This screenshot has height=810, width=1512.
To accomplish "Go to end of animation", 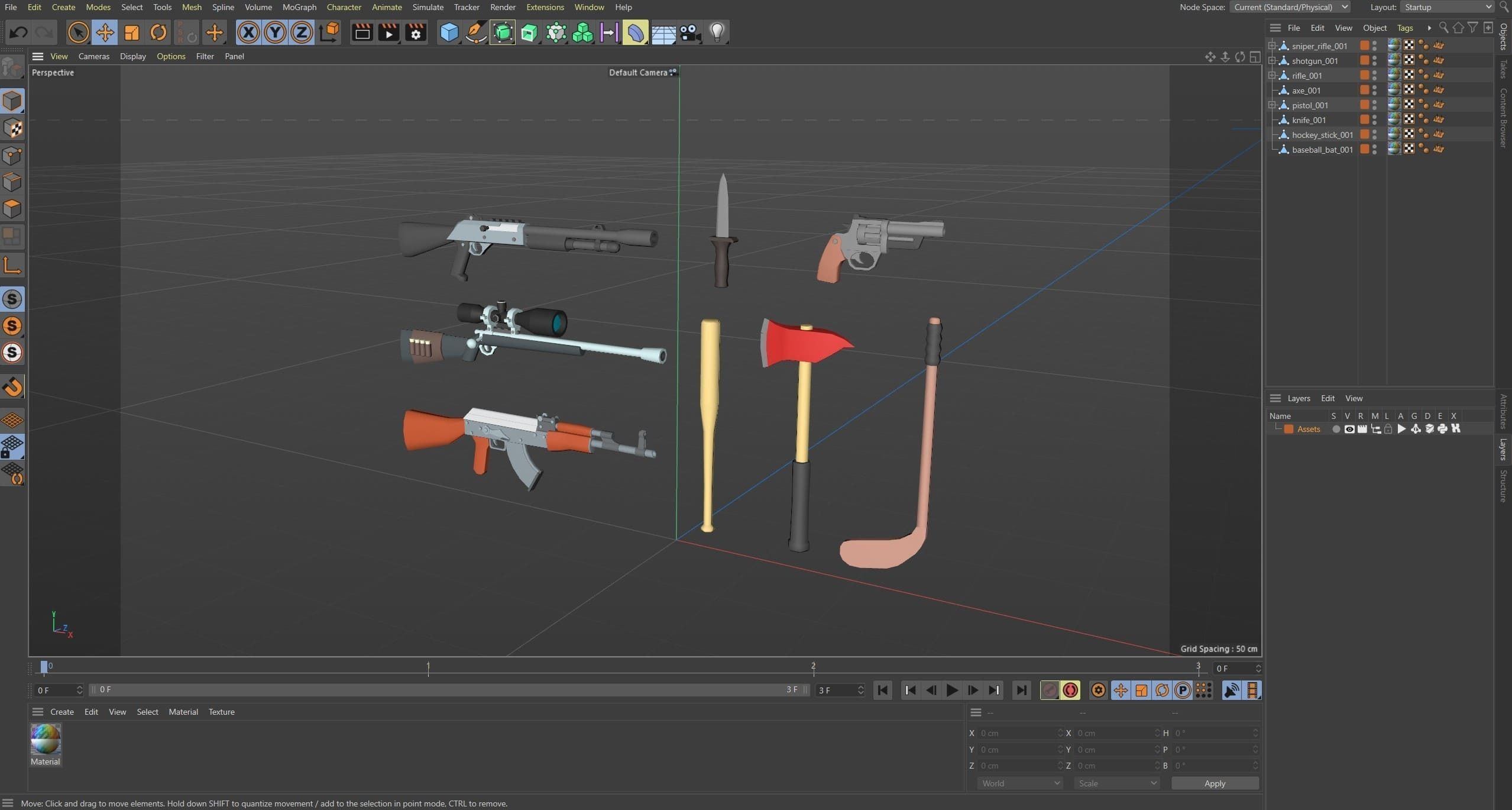I will click(1021, 690).
